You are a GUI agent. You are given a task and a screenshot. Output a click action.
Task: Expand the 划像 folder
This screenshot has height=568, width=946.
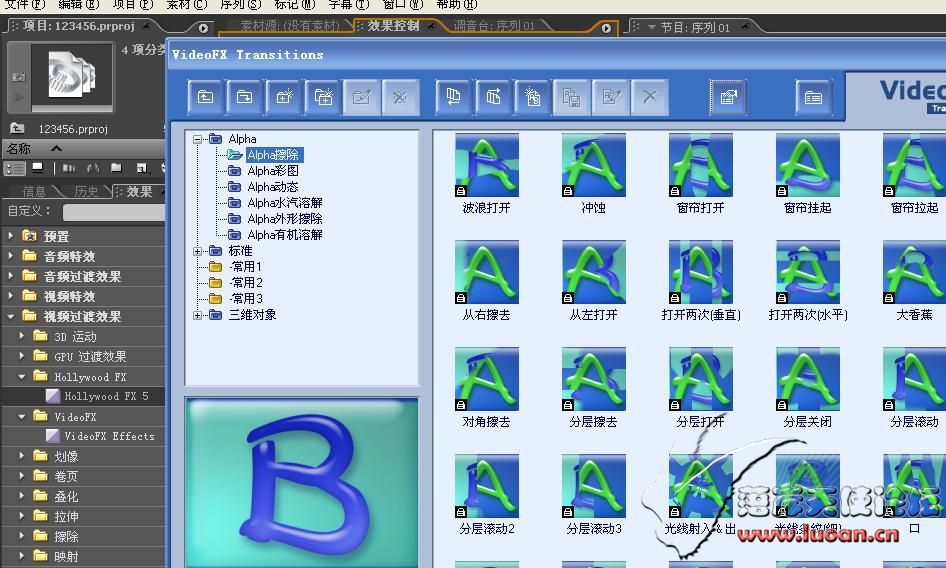[22, 456]
